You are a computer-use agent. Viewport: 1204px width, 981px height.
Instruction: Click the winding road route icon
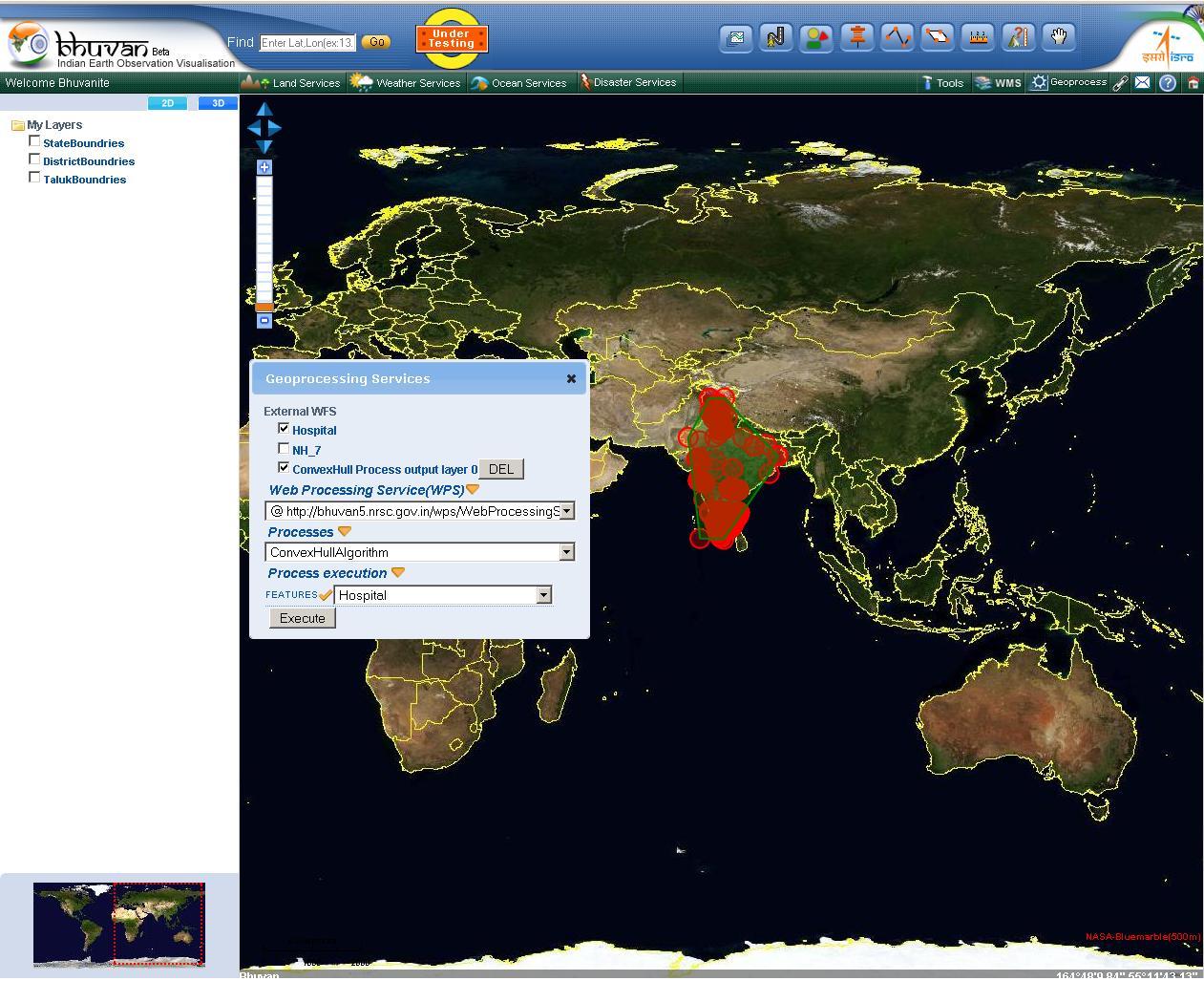(x=776, y=38)
